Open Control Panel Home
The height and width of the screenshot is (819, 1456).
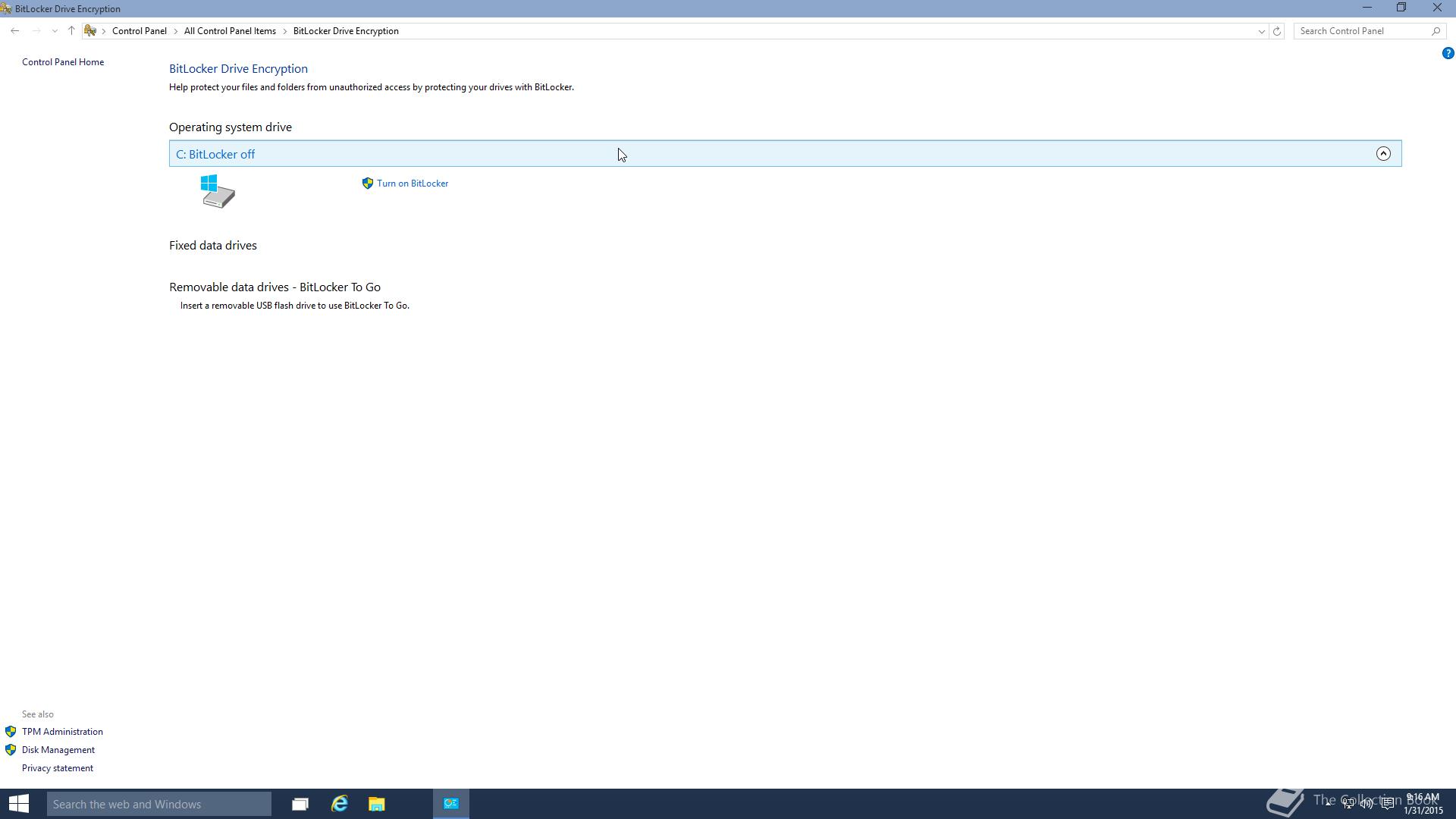[x=63, y=62]
